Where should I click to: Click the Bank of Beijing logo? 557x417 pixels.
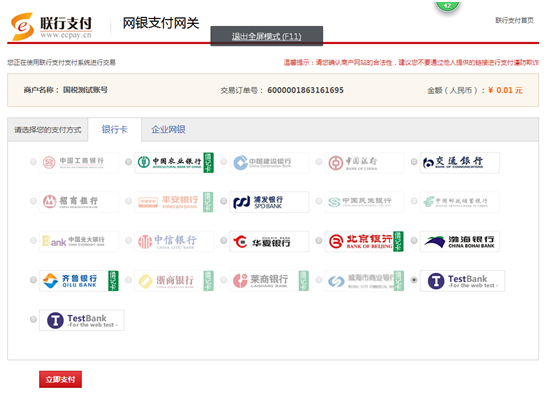(364, 241)
